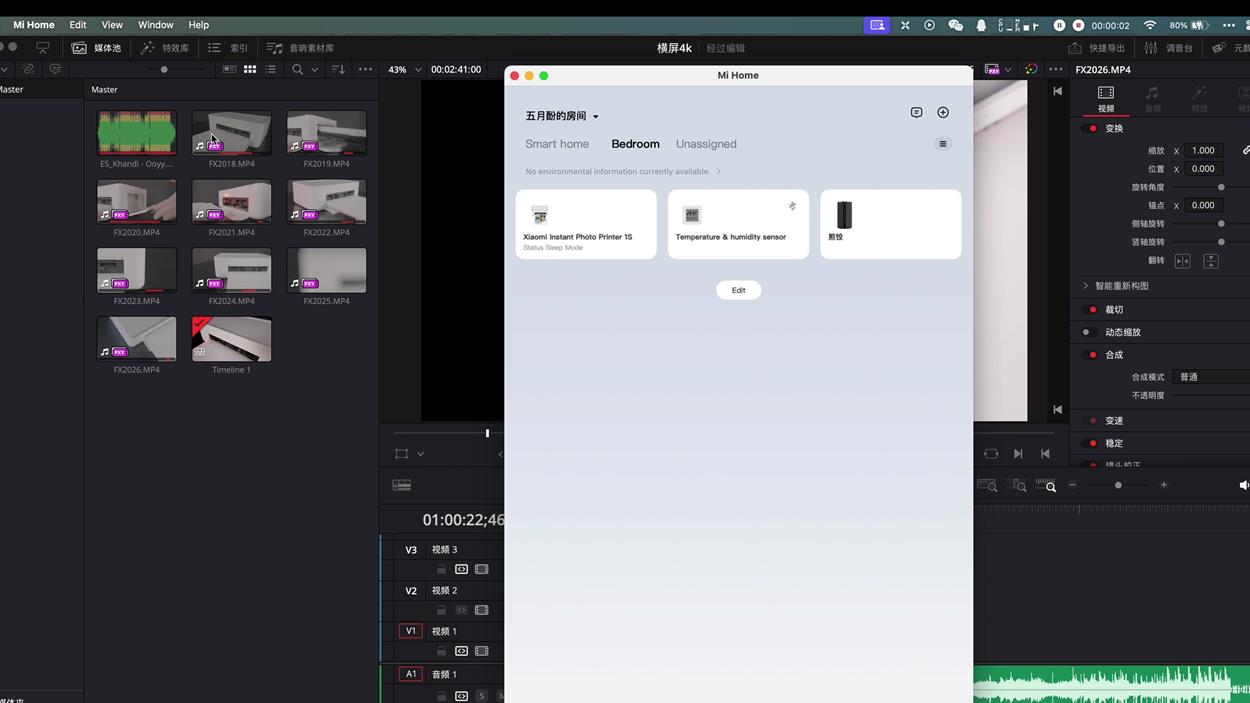Open the media pool sort icon
Viewport: 1250px width, 703px height.
pyautogui.click(x=338, y=69)
